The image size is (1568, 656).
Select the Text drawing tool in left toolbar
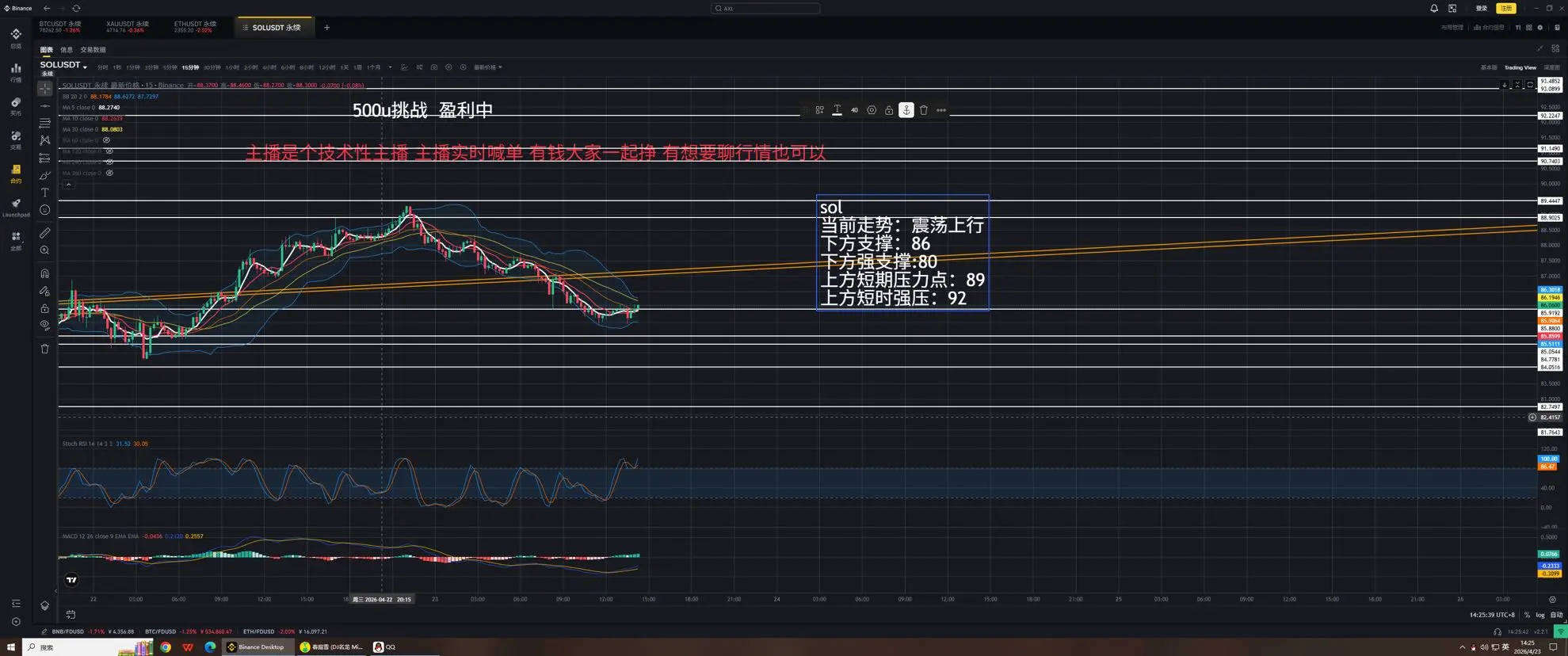coord(44,193)
